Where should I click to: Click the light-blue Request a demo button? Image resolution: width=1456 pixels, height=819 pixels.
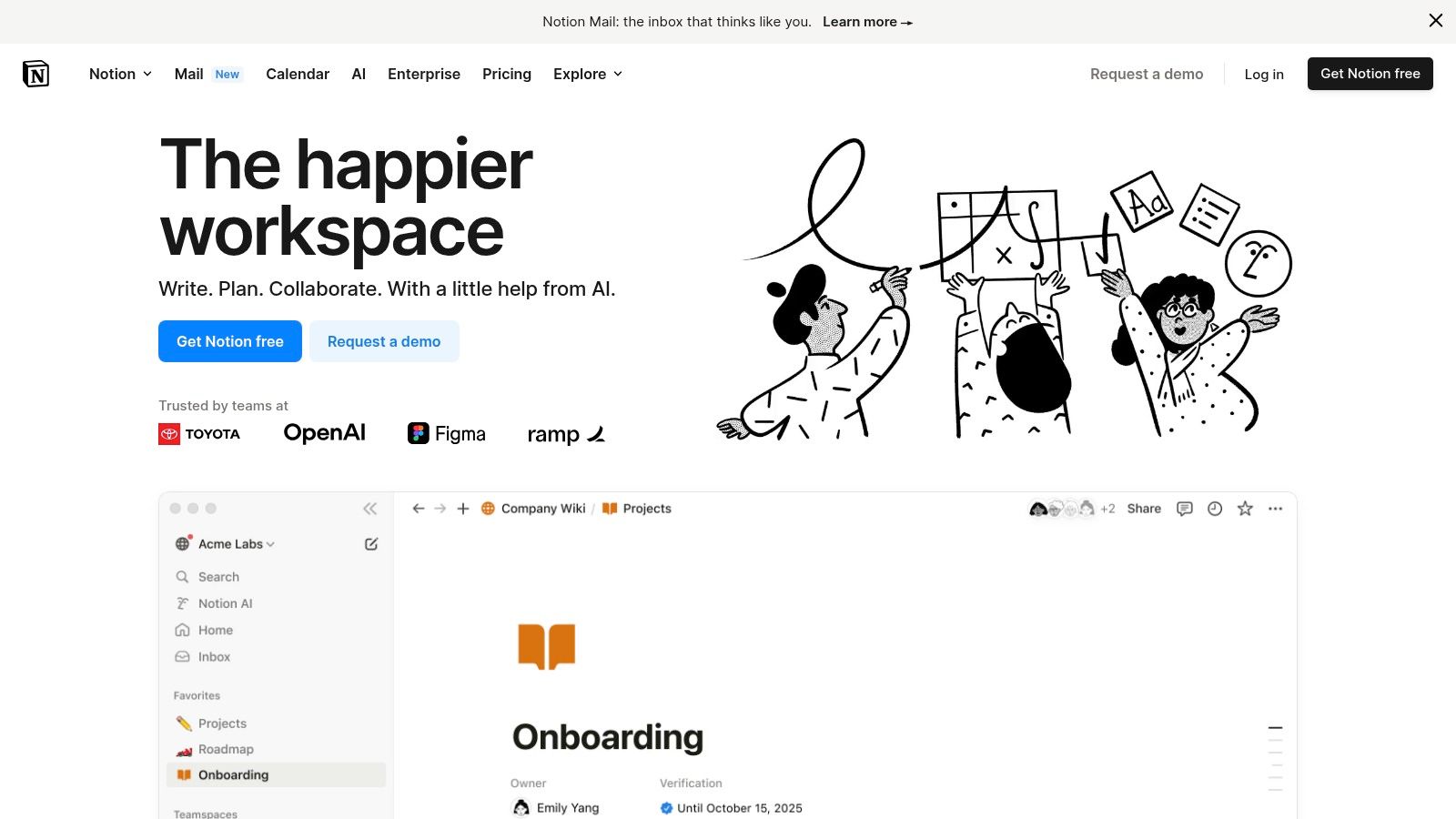(x=384, y=341)
